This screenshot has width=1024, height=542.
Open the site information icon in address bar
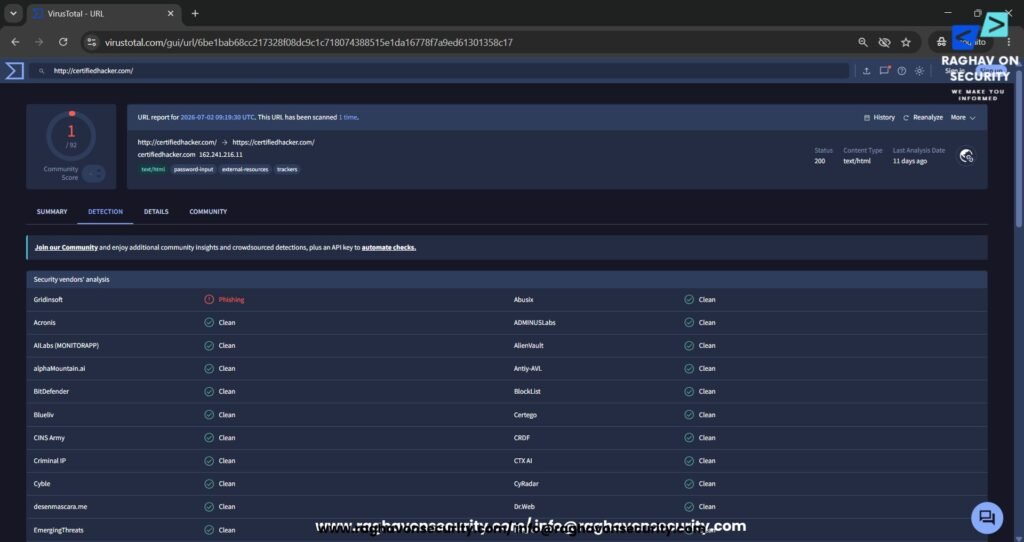point(91,42)
